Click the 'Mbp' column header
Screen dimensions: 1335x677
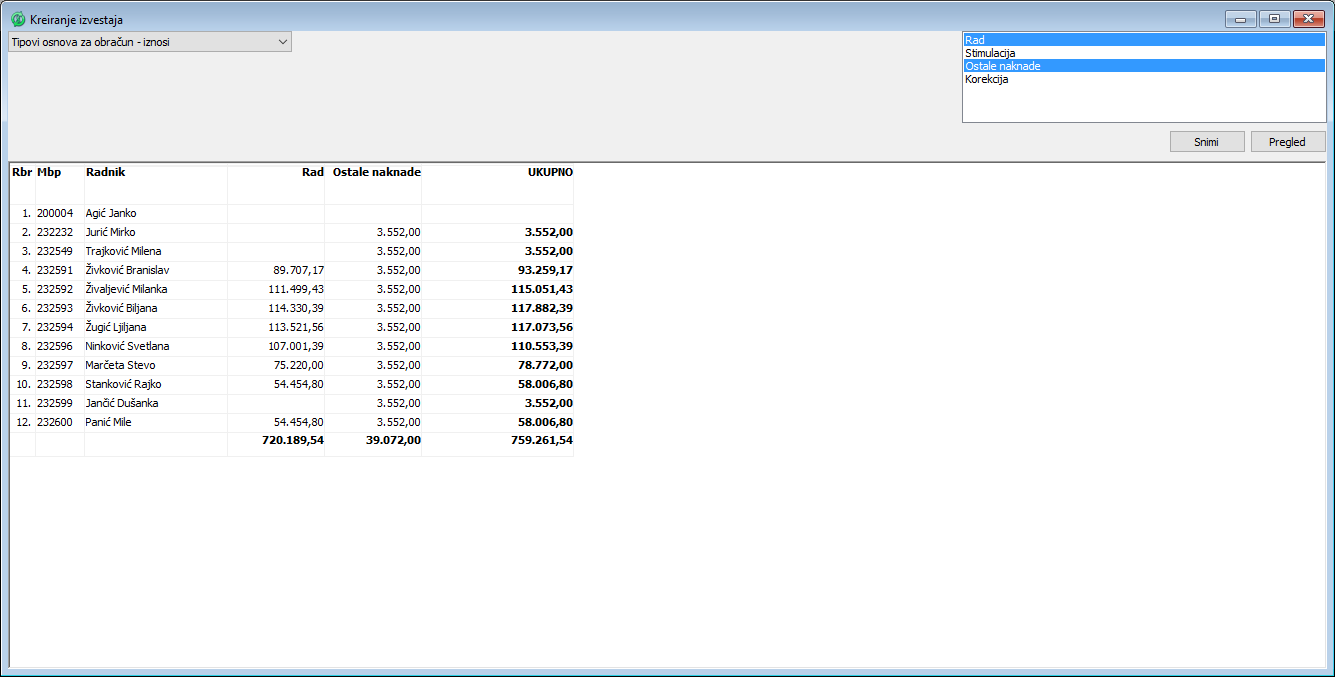49,172
